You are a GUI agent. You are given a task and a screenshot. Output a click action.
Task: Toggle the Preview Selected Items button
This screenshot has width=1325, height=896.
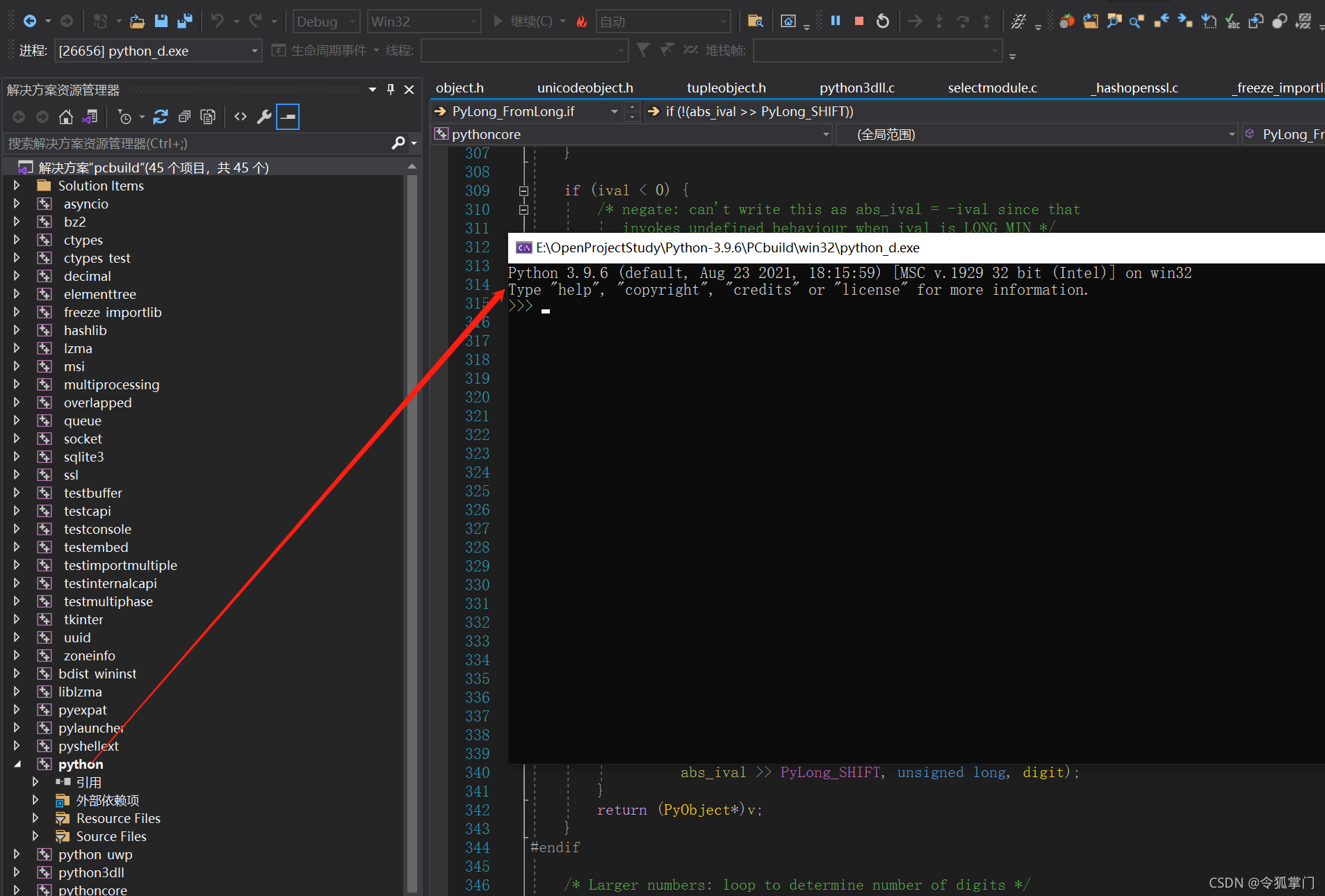(288, 117)
